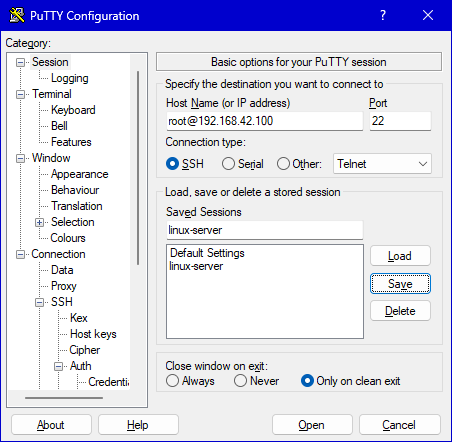This screenshot has height=442, width=452.
Task: Click the PuTTY icon in title bar
Action: (17, 15)
